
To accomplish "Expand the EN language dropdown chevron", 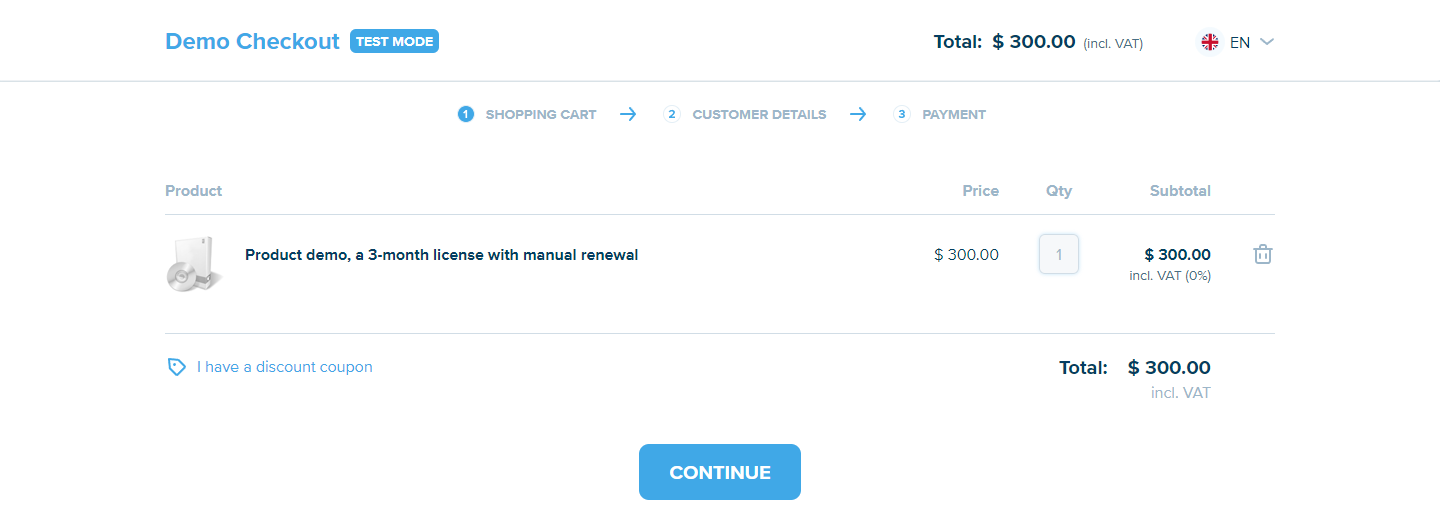I will pos(1267,42).
